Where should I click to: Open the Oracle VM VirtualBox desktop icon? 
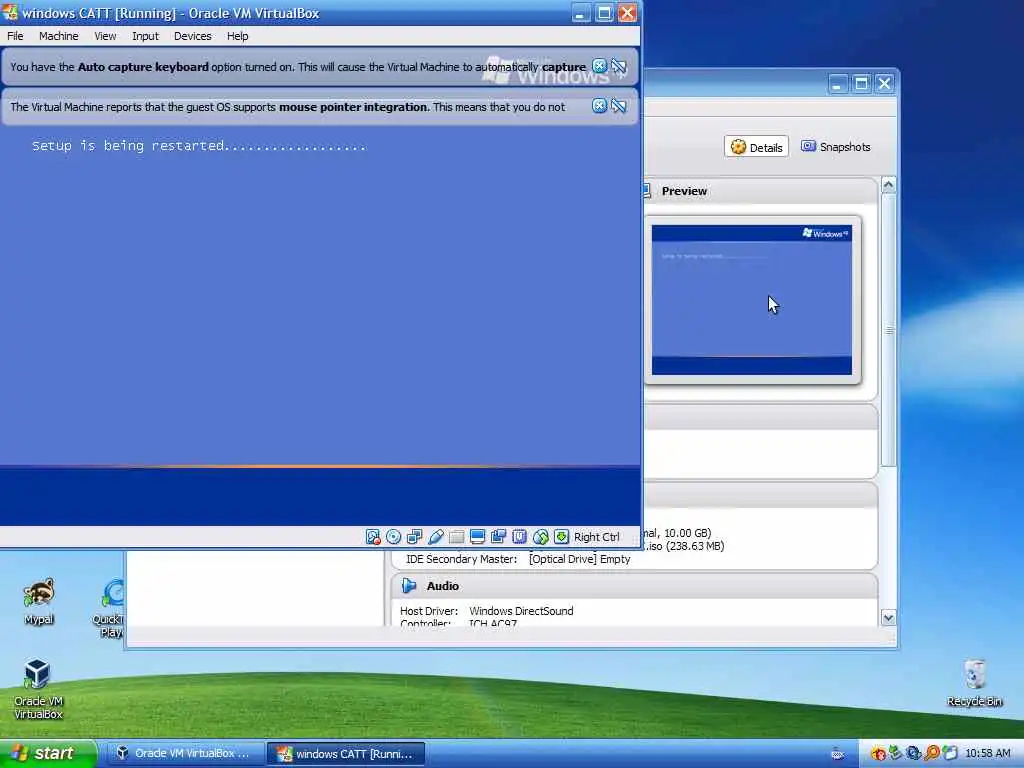[38, 689]
